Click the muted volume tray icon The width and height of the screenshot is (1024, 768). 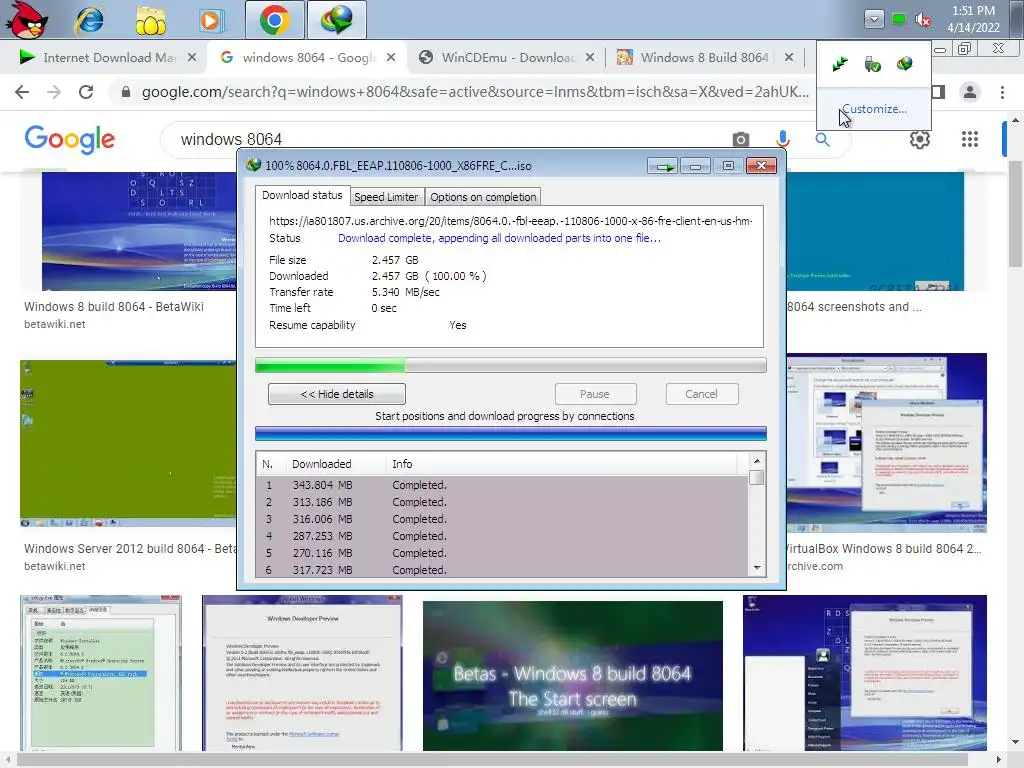point(923,20)
